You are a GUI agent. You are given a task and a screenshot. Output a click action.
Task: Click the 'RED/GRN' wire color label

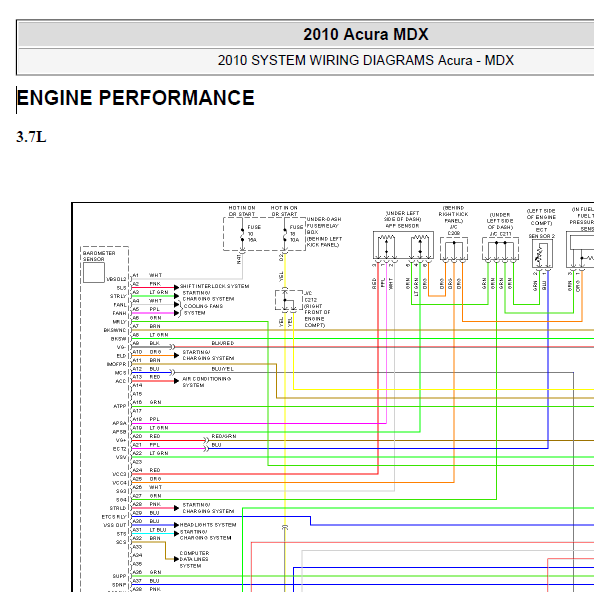coord(224,436)
